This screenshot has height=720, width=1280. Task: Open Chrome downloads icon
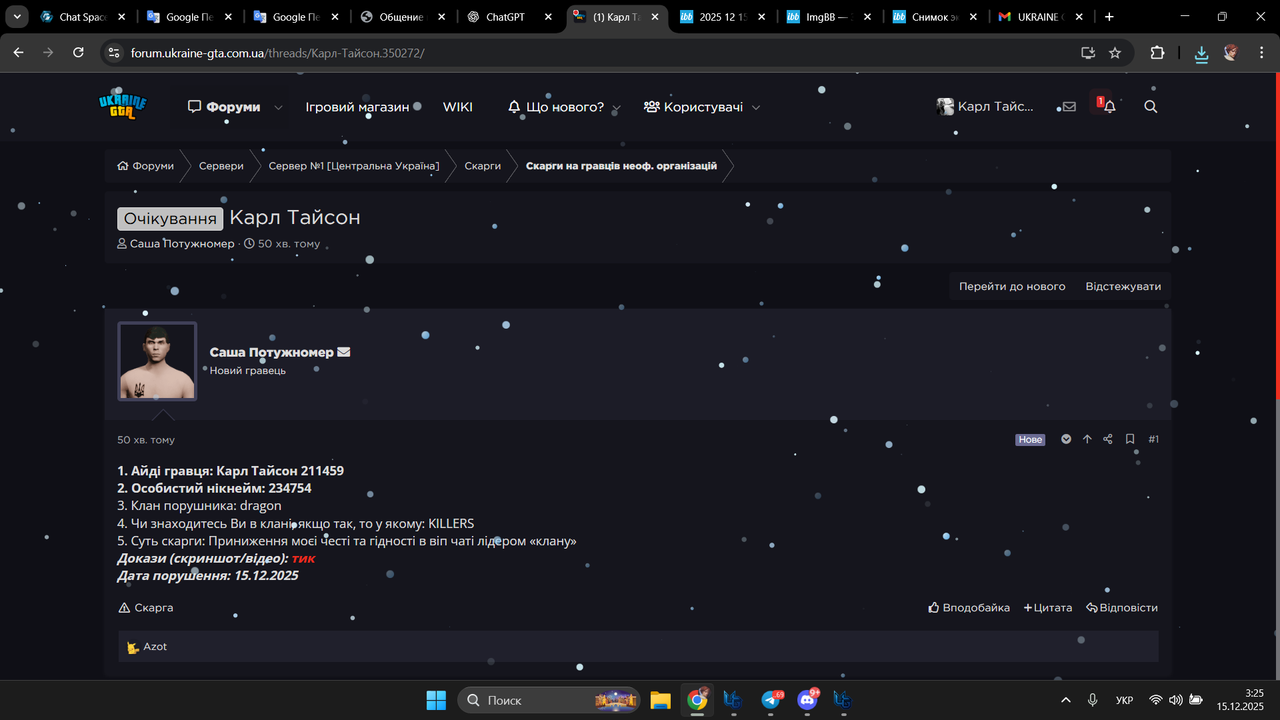pyautogui.click(x=1201, y=54)
